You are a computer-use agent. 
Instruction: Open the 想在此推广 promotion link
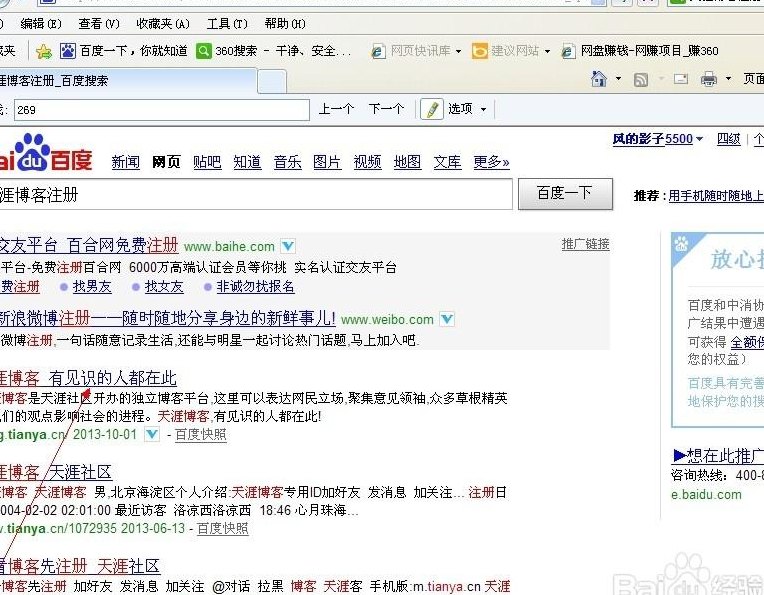click(x=718, y=456)
